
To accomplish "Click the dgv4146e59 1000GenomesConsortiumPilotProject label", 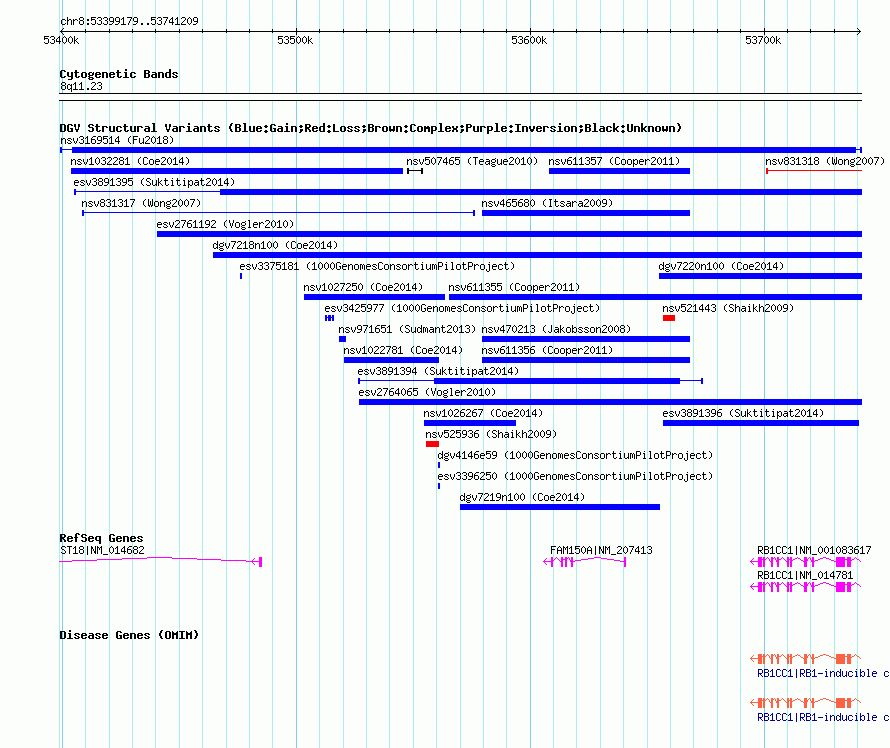I will point(575,455).
